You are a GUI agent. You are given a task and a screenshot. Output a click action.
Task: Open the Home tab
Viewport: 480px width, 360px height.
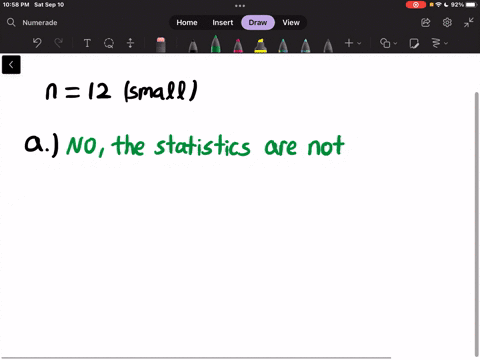[x=187, y=22]
